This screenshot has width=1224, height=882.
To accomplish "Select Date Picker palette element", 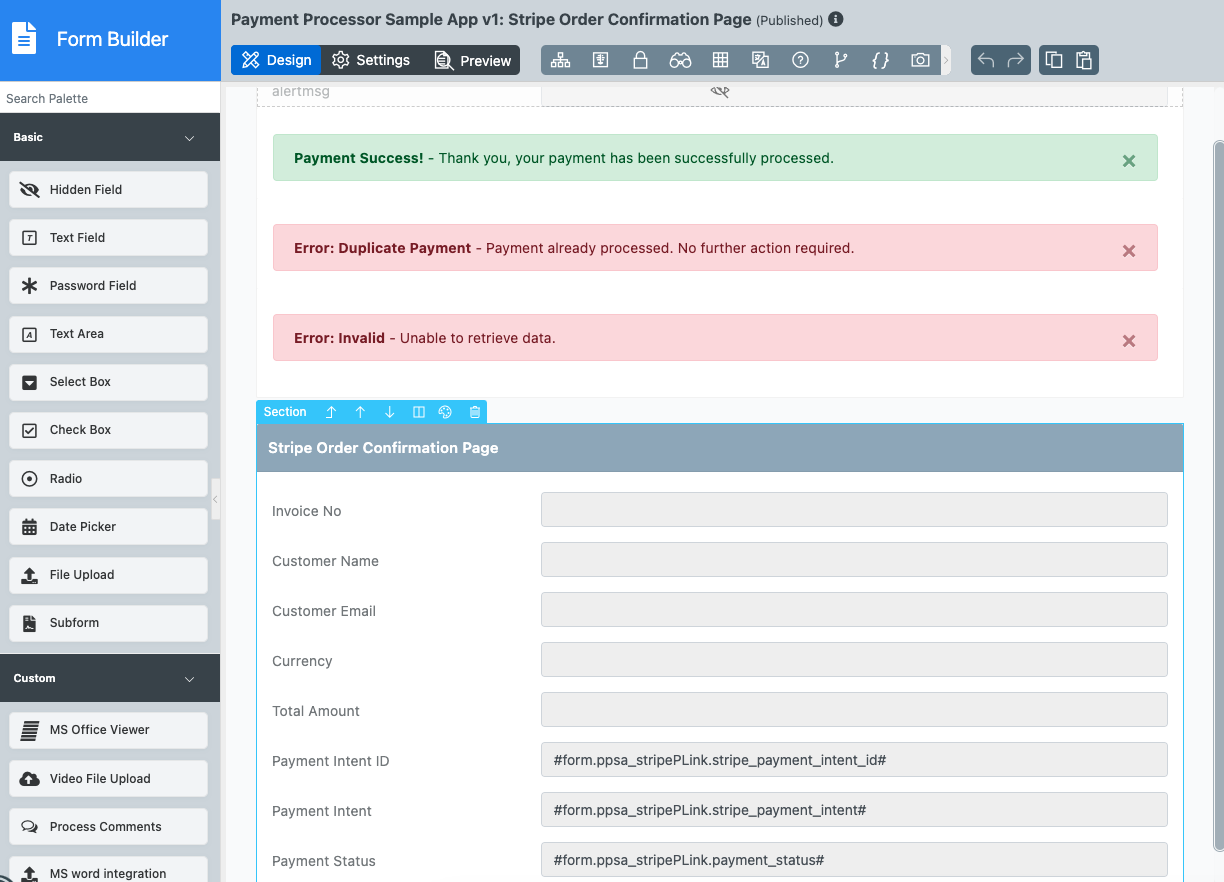I will pyautogui.click(x=109, y=526).
